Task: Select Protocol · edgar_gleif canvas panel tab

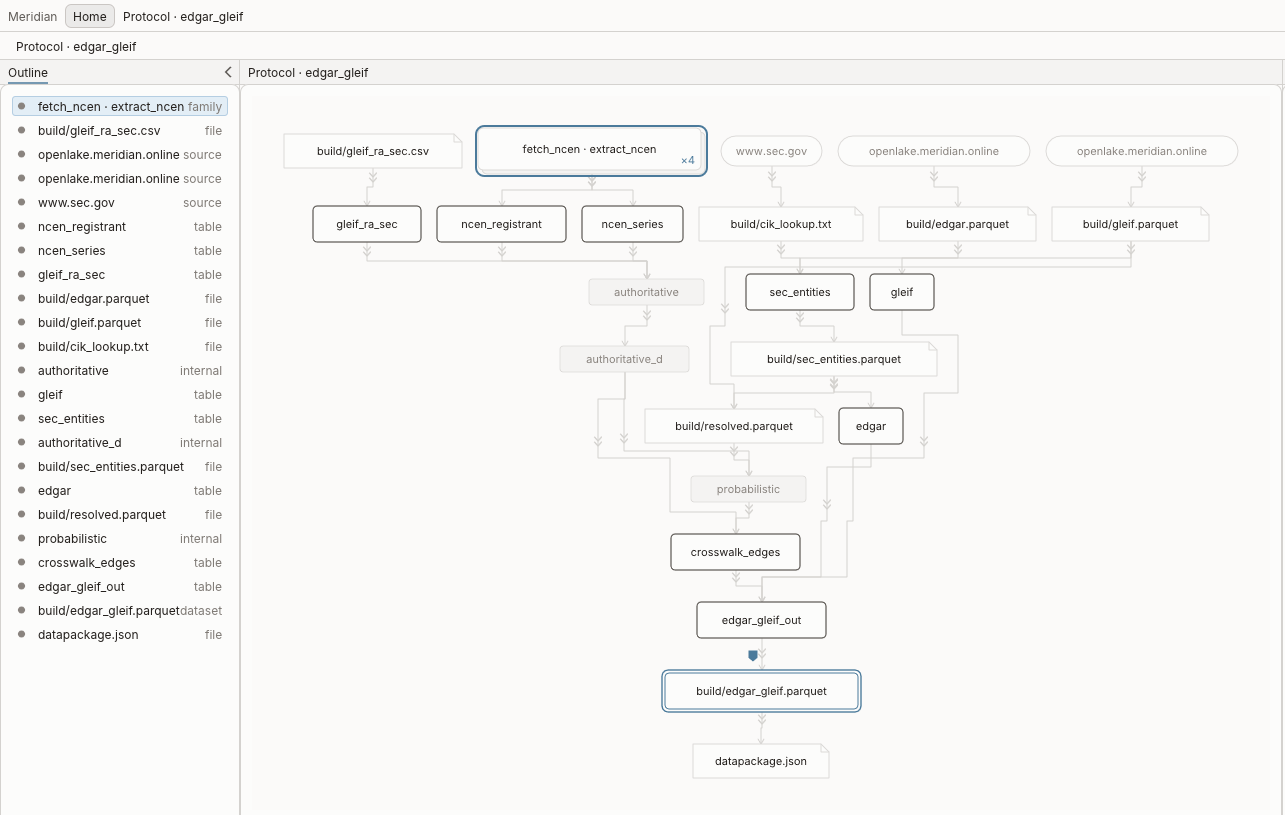Action: click(x=308, y=73)
